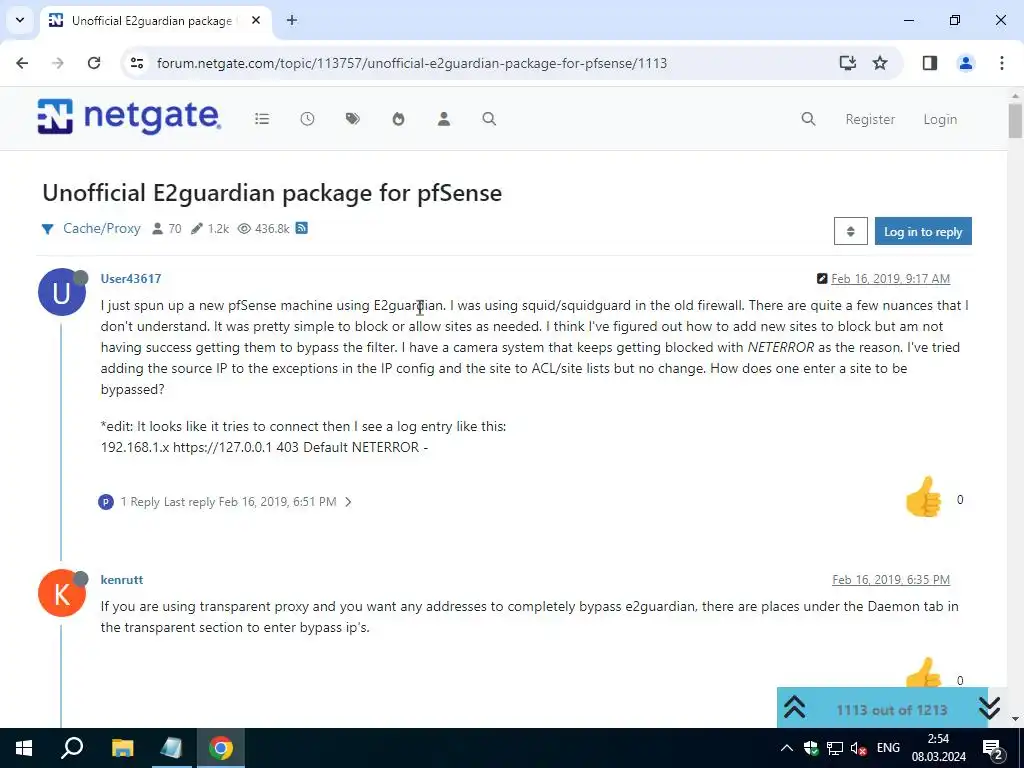The image size is (1024, 768).
Task: Click the vote count 0 on User43617's post
Action: click(x=960, y=500)
